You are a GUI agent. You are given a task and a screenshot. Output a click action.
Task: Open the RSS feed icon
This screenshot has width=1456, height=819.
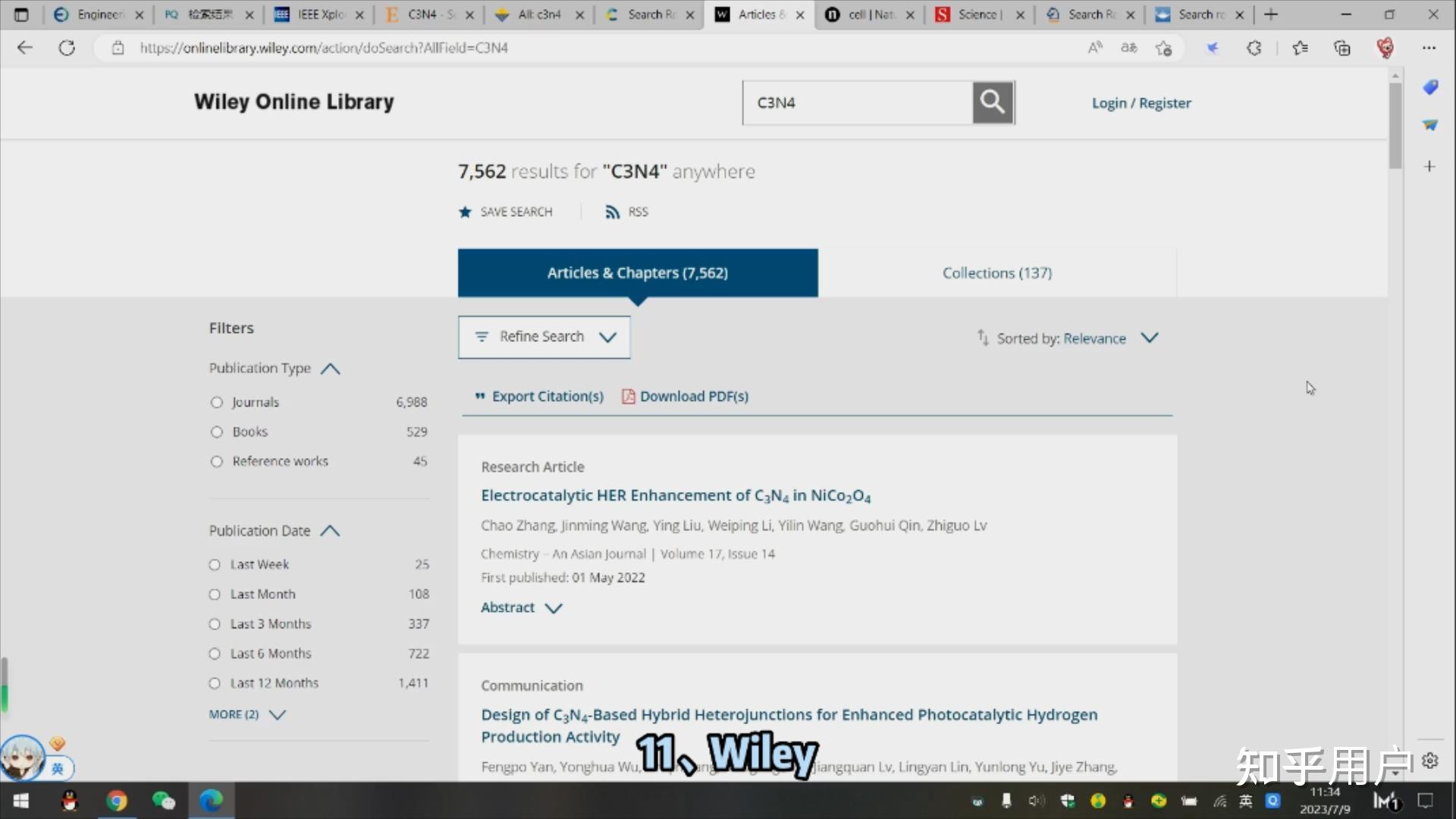[x=612, y=212]
